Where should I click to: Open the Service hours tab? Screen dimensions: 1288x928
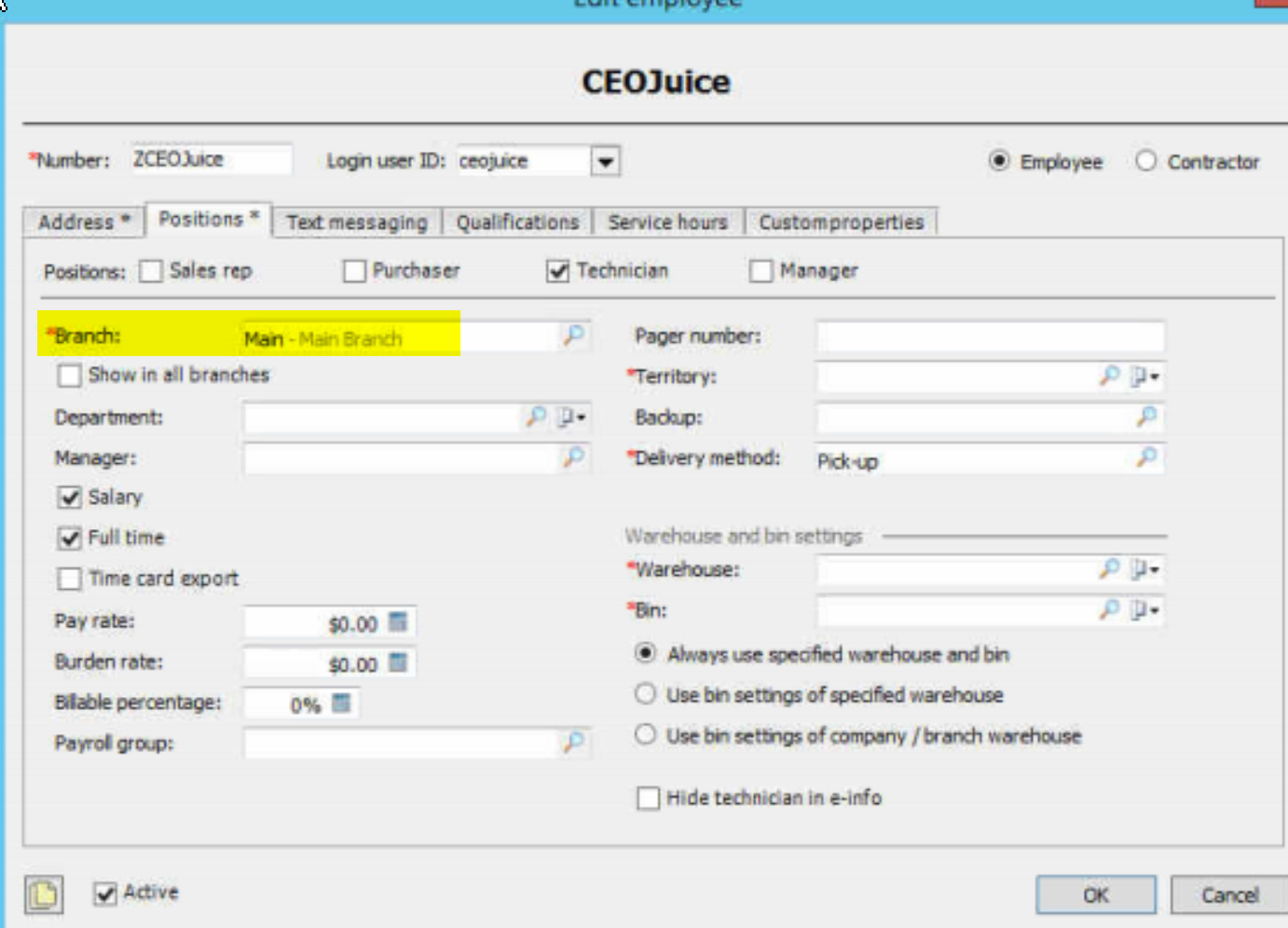[668, 222]
